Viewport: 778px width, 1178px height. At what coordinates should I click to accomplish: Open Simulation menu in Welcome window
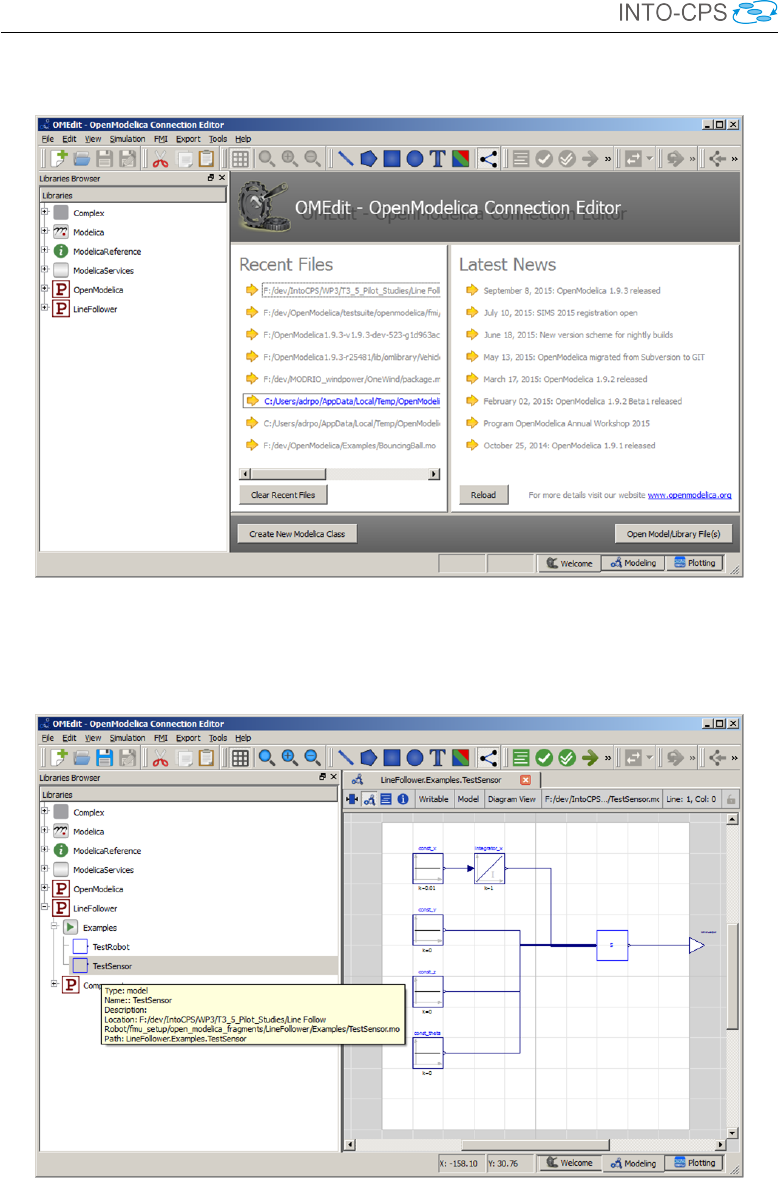(128, 139)
